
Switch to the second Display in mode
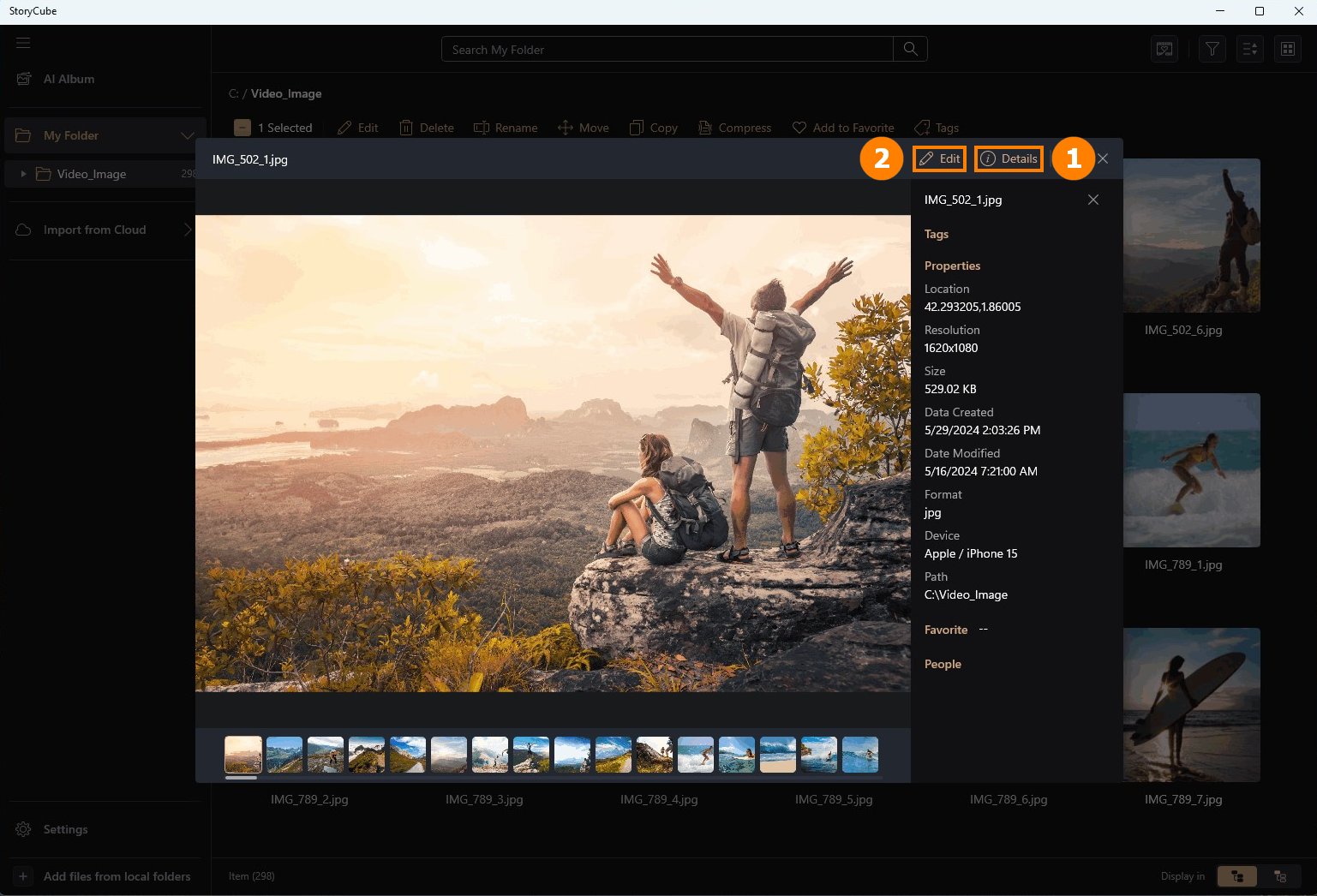[x=1280, y=876]
